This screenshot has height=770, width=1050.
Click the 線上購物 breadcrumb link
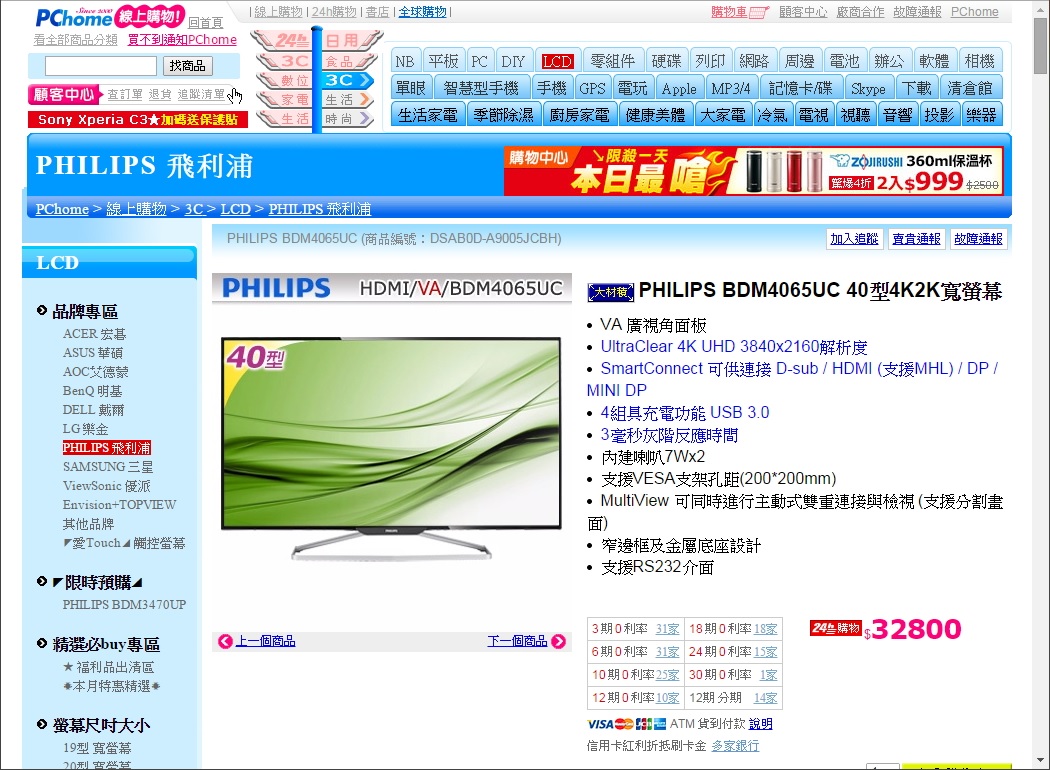(x=136, y=209)
